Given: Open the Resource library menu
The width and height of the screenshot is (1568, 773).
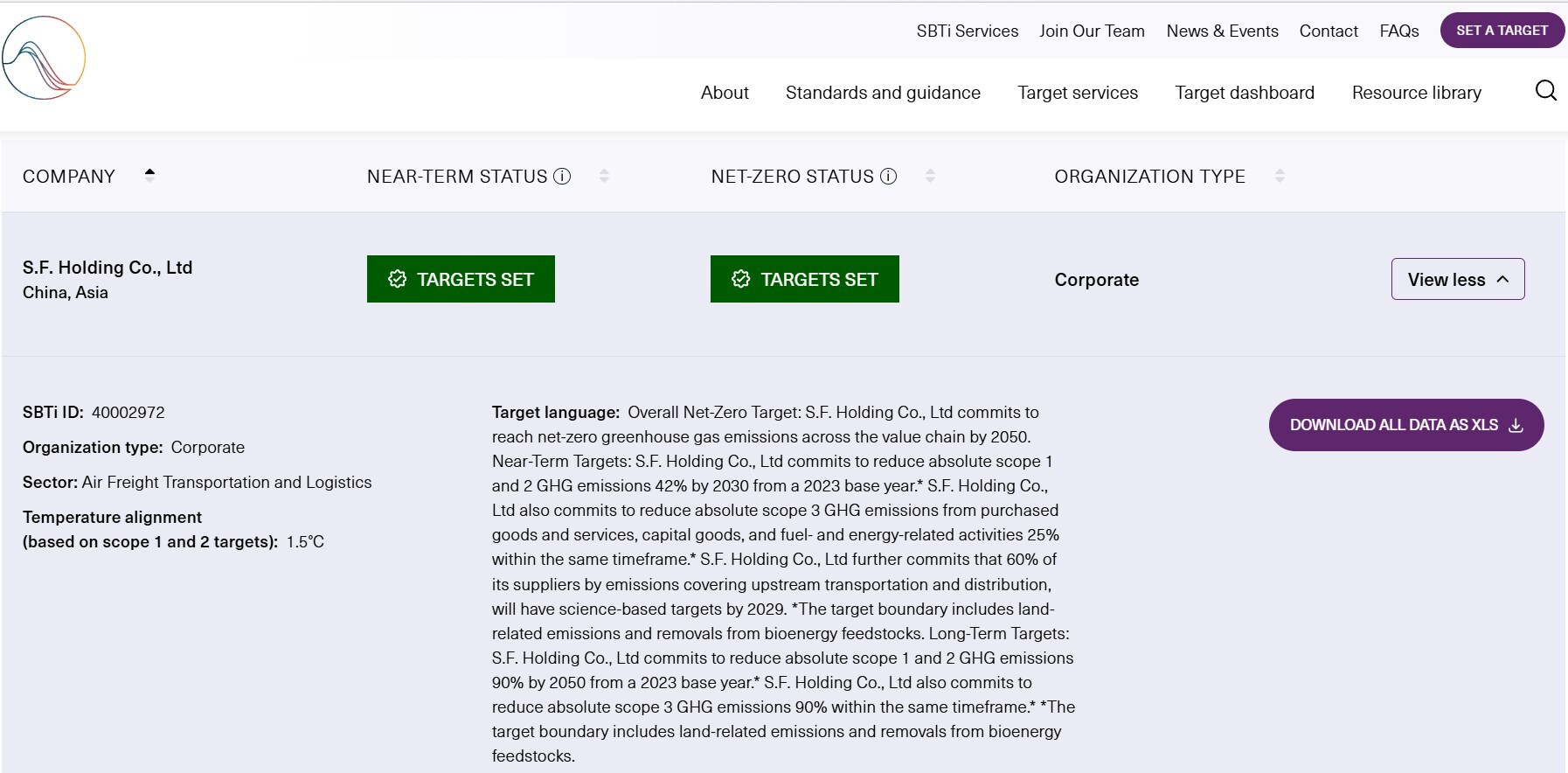Looking at the screenshot, I should 1416,93.
